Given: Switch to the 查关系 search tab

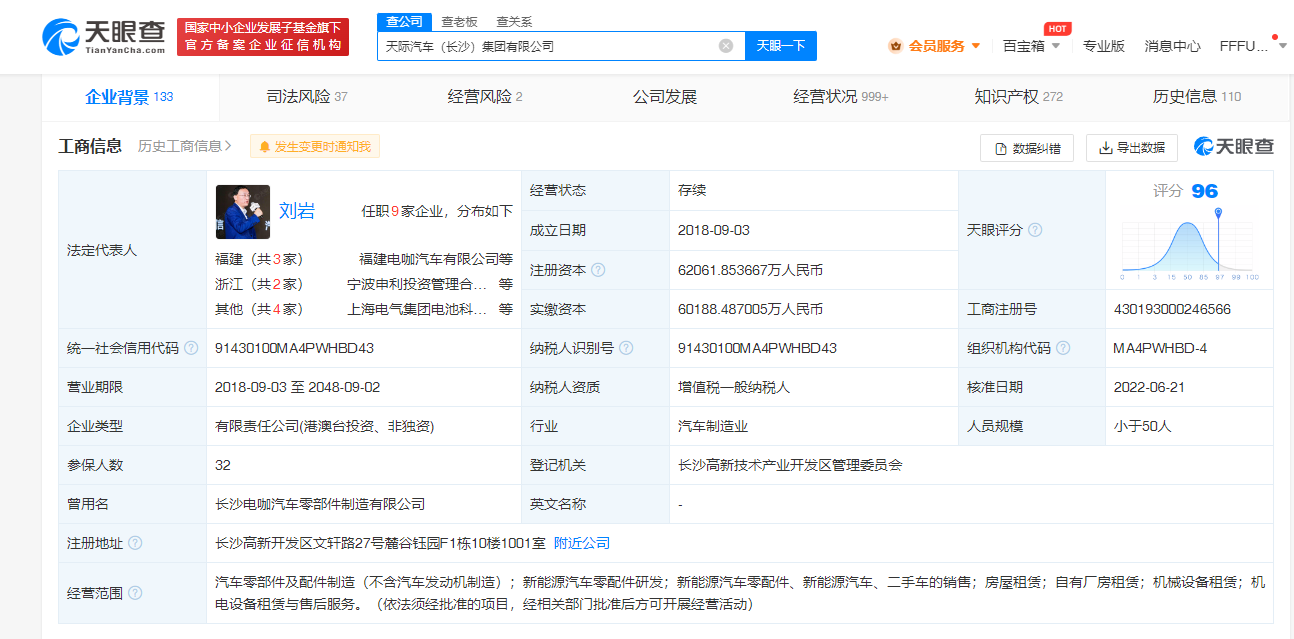Looking at the screenshot, I should click(514, 21).
